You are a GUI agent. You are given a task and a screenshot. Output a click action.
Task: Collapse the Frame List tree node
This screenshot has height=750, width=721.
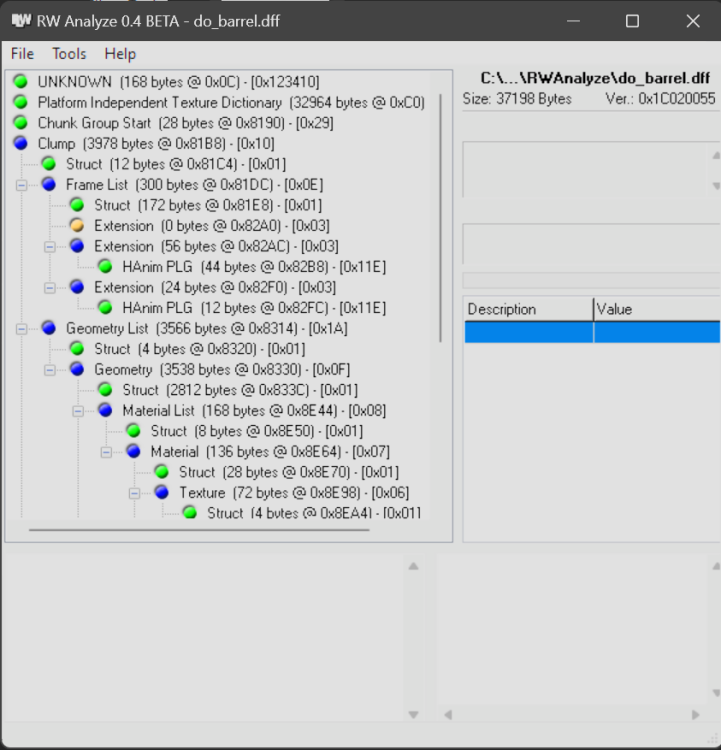click(21, 184)
